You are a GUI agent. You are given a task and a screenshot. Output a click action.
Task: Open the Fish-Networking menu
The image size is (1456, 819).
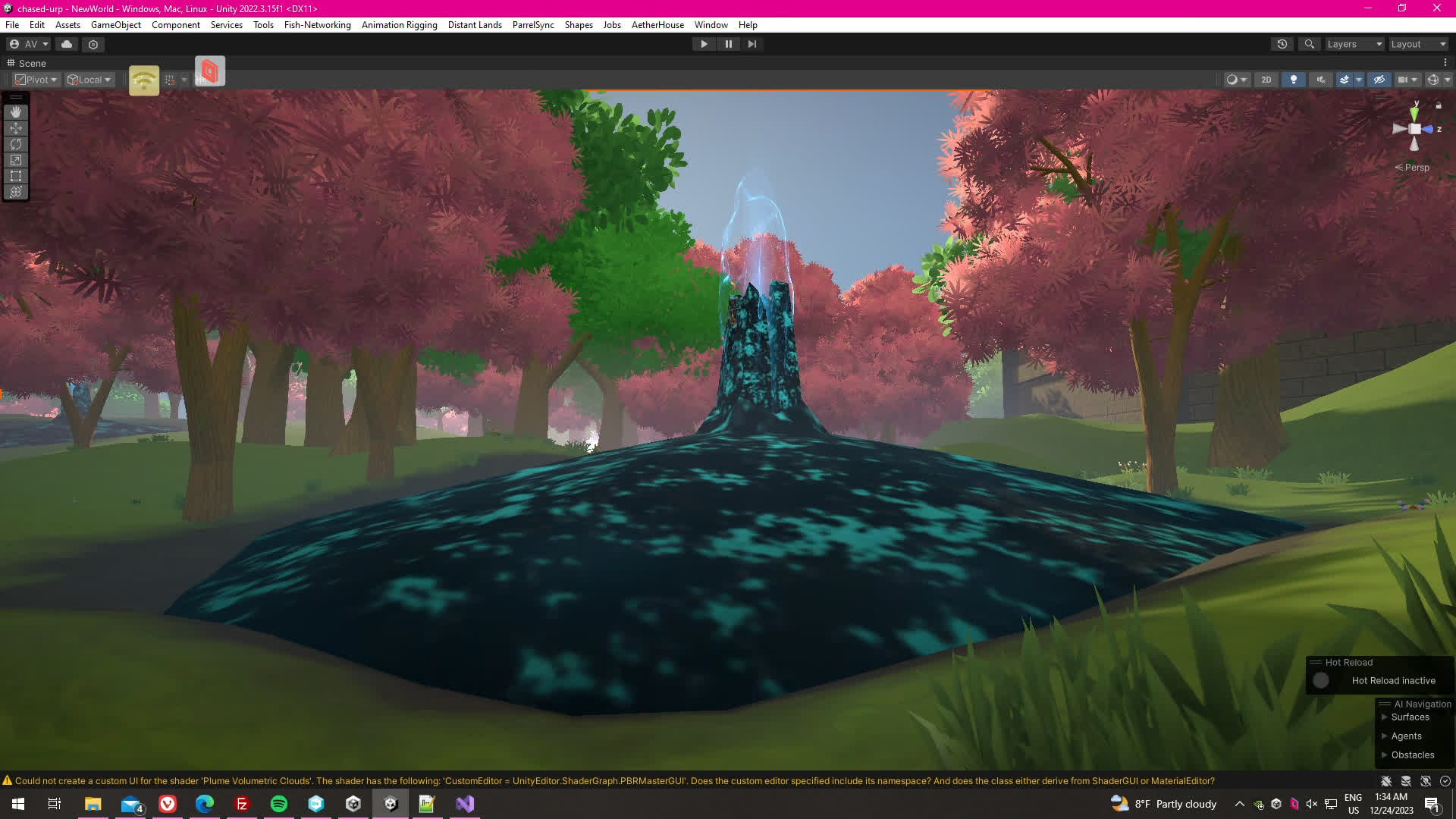[x=317, y=25]
